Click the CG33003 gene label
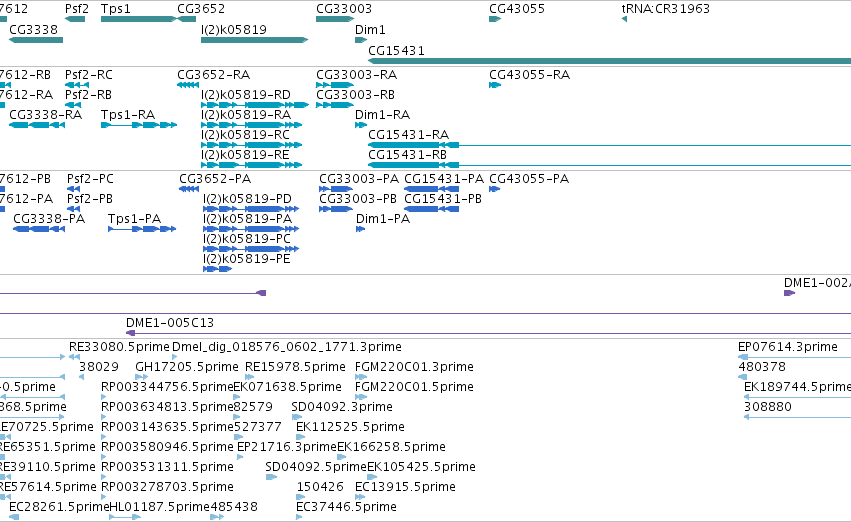This screenshot has height=522, width=851. [x=344, y=9]
